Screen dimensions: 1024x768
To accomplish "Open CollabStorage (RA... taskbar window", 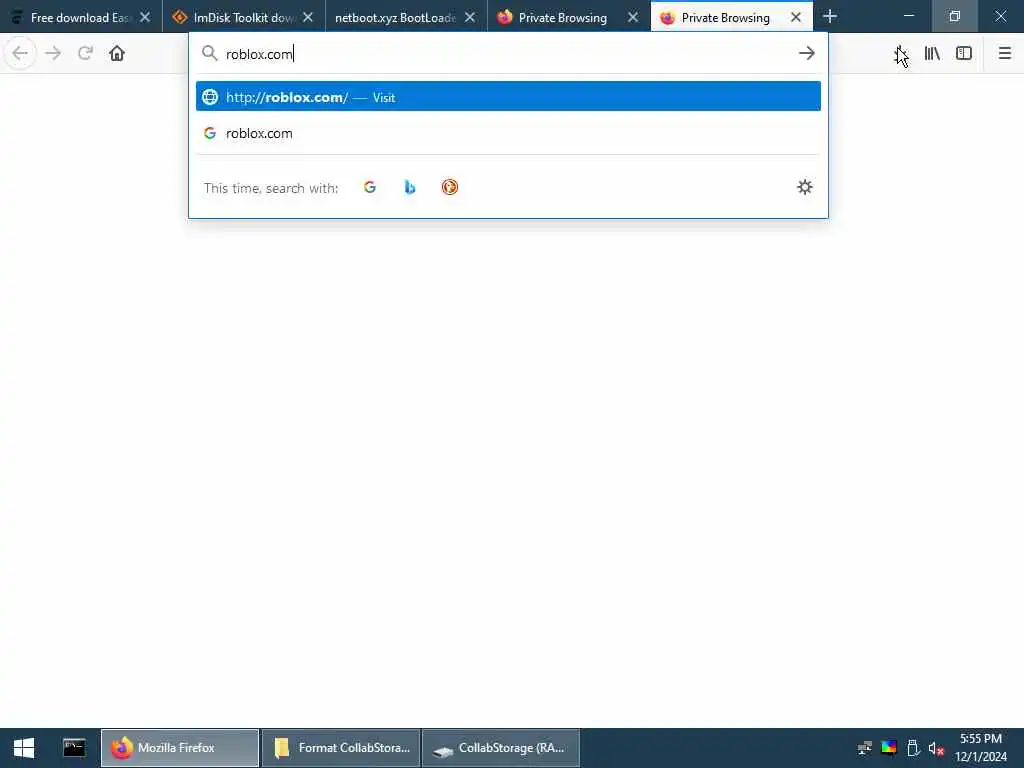I will coord(501,748).
